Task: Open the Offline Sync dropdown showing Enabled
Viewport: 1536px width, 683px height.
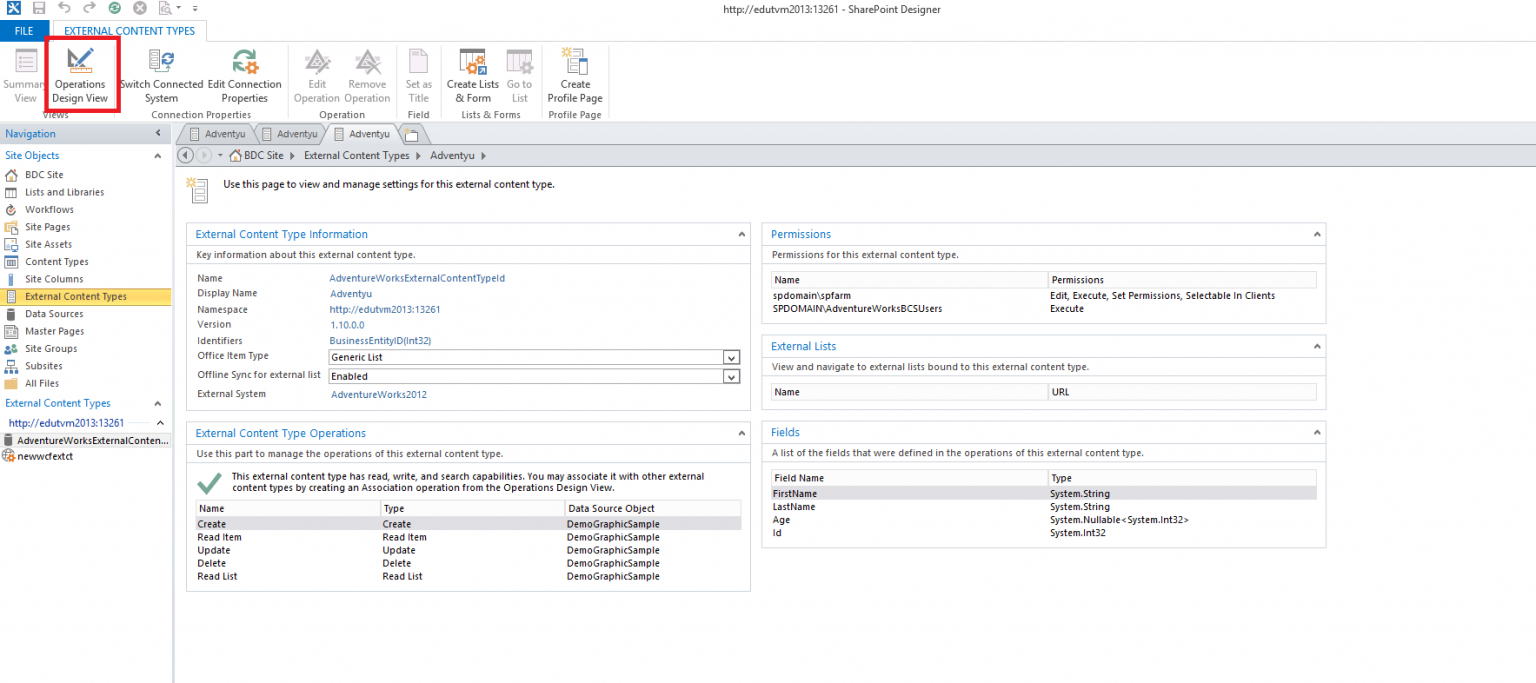Action: [x=731, y=376]
